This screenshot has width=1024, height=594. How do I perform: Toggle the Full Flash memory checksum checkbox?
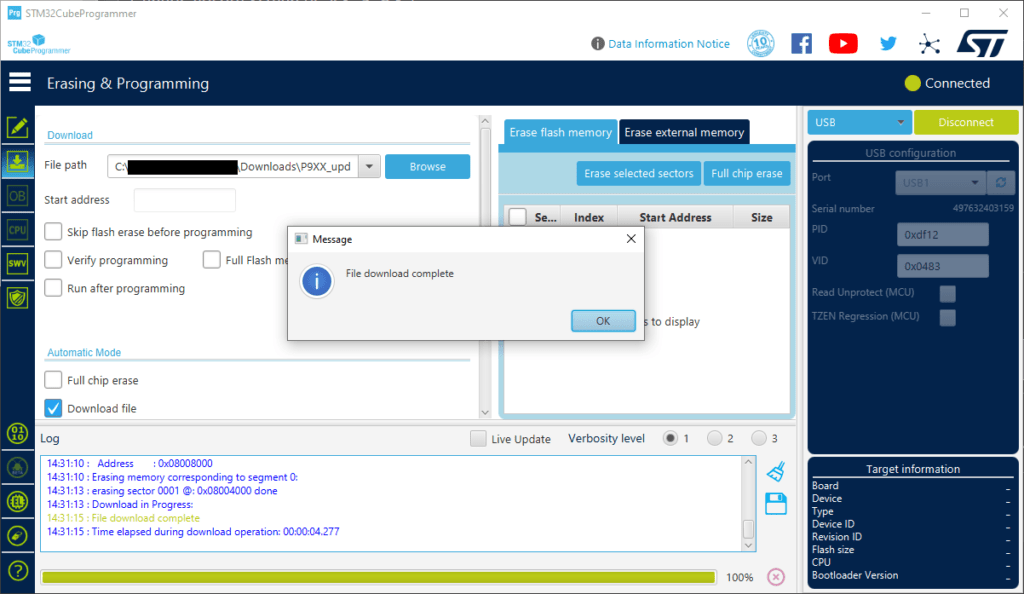pos(212,260)
